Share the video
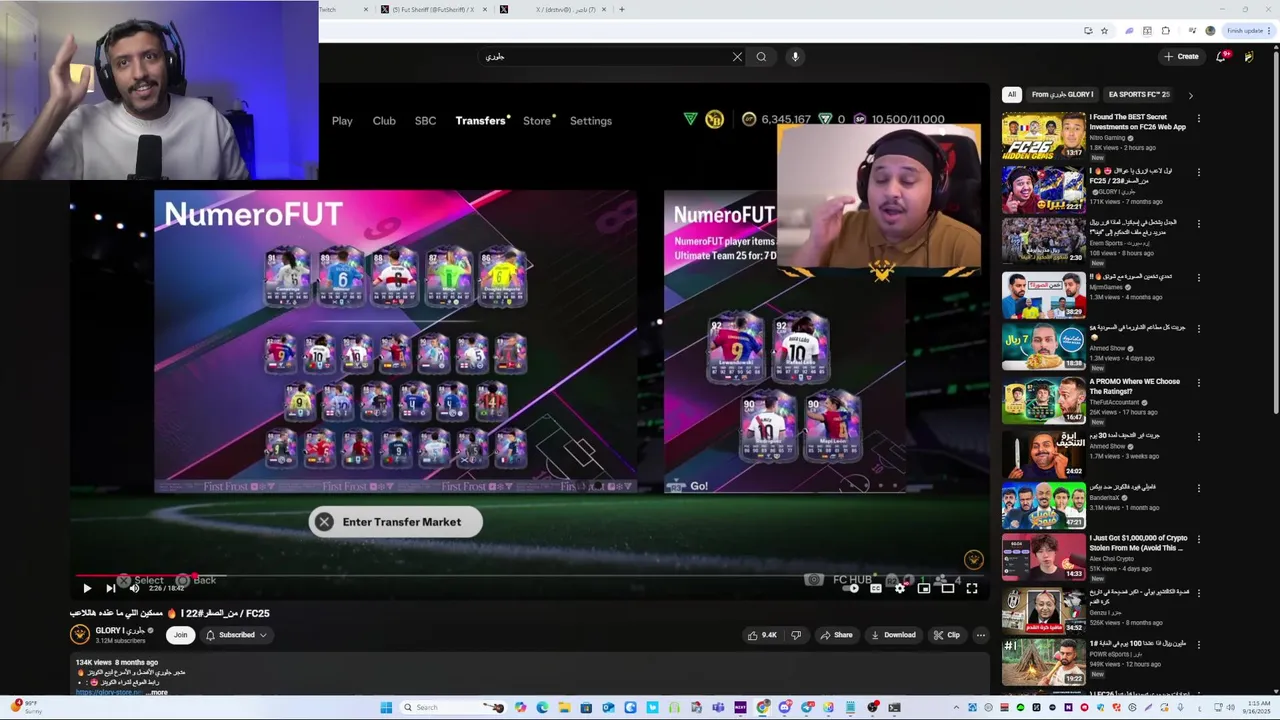The width and height of the screenshot is (1280, 720). 837,635
